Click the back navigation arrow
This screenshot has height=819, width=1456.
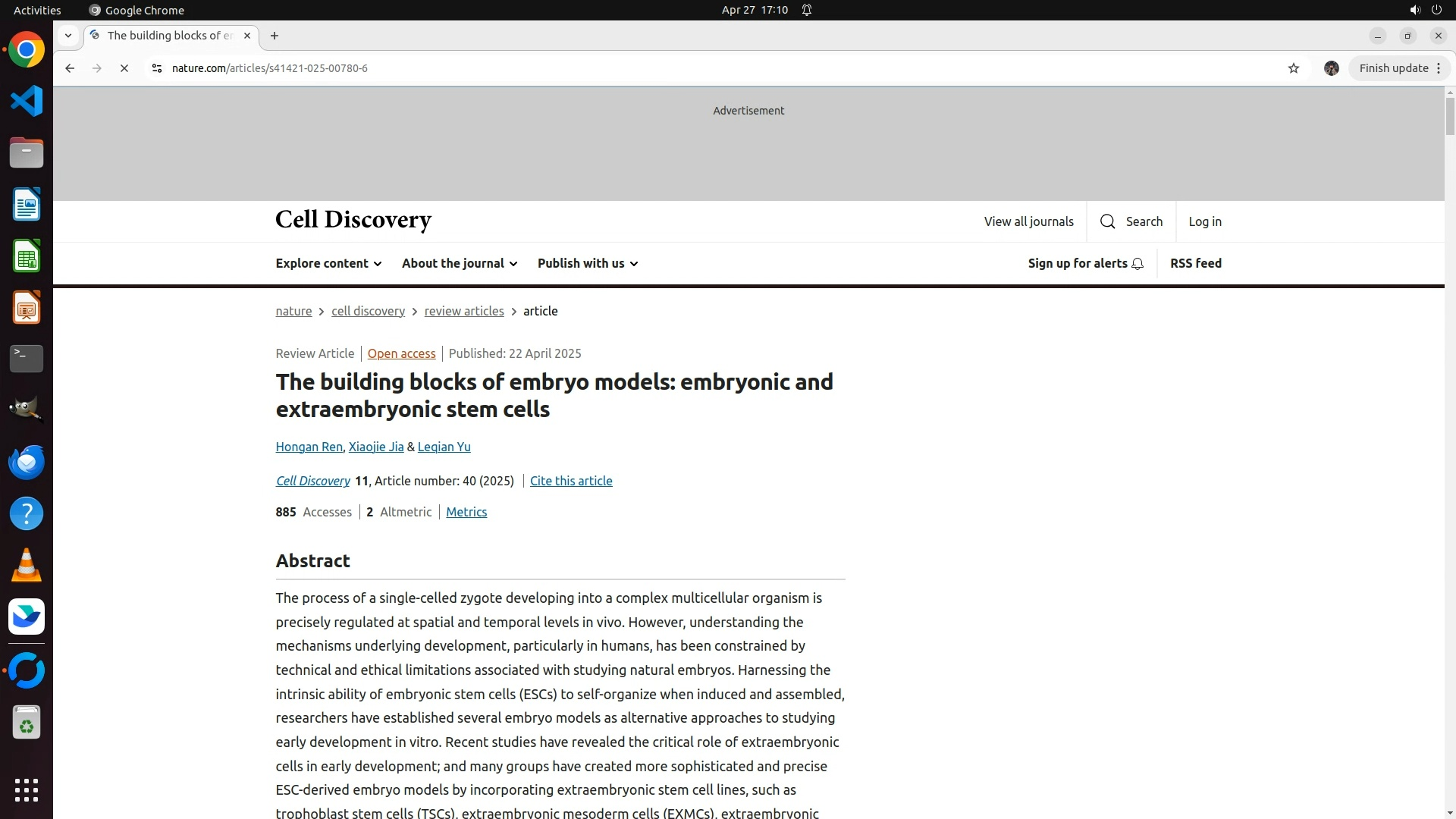[x=70, y=68]
